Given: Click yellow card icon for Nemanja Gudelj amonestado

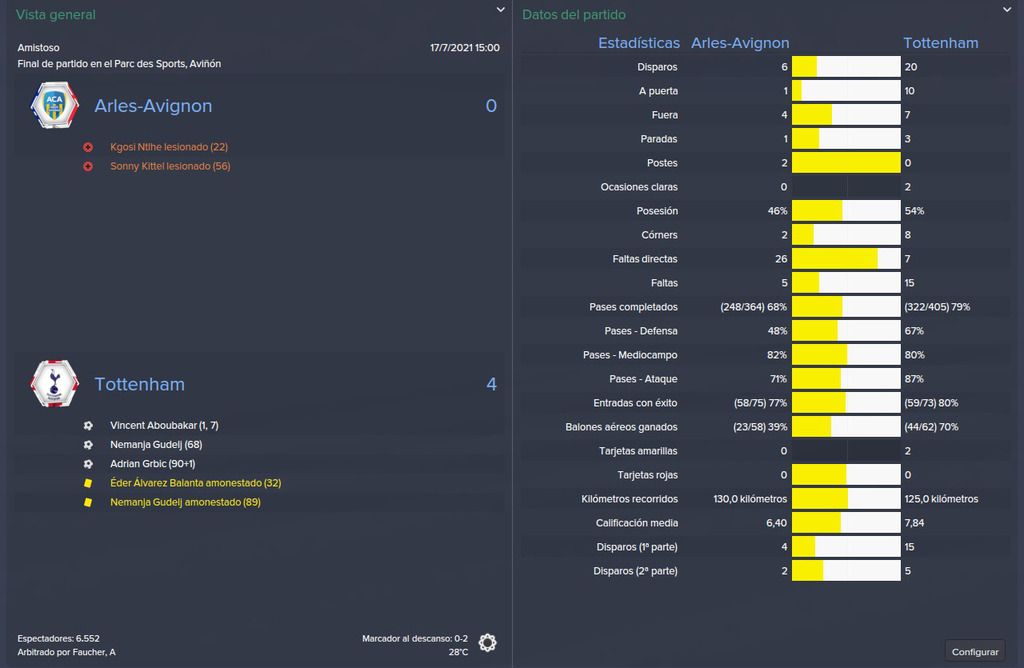Looking at the screenshot, I should 88,502.
